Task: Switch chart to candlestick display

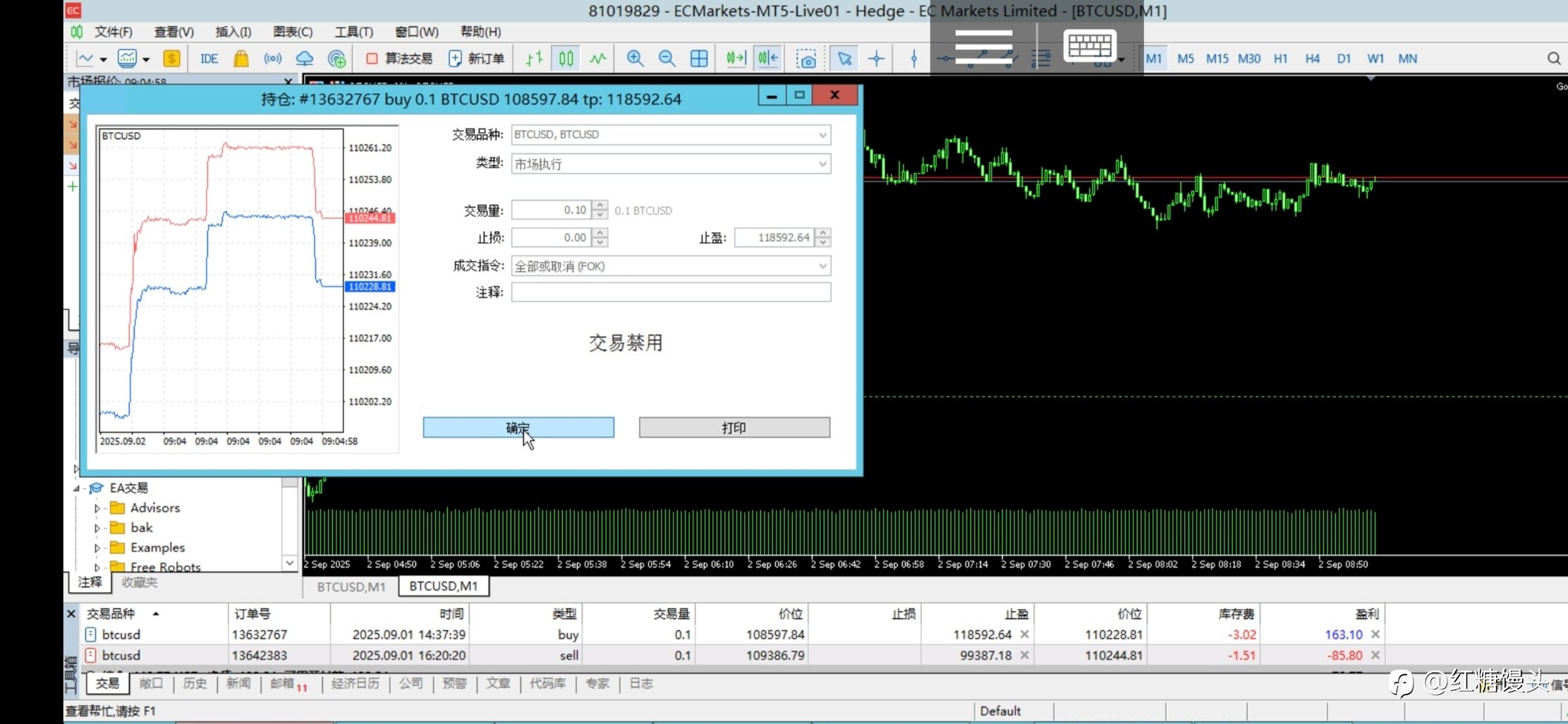Action: pyautogui.click(x=566, y=59)
